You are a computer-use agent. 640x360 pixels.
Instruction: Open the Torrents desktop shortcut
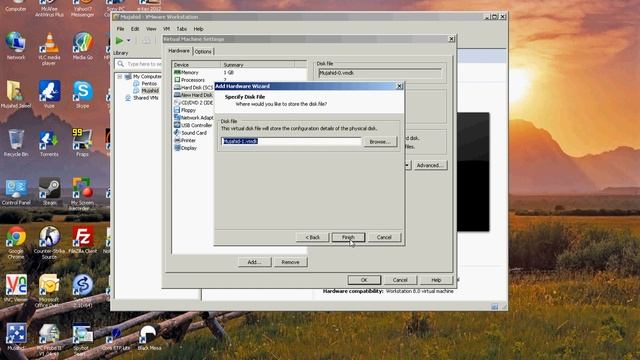pyautogui.click(x=49, y=143)
